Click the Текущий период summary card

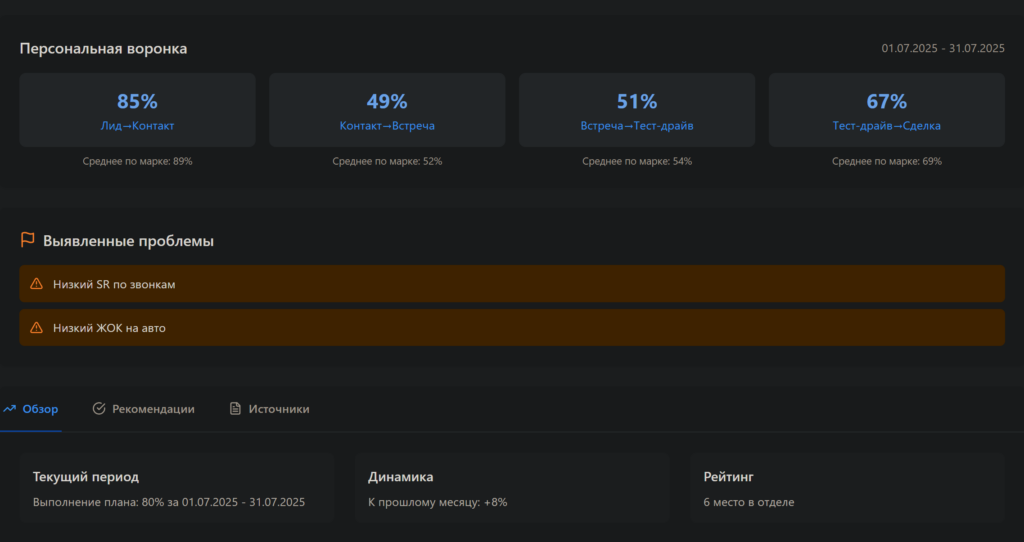pos(177,488)
